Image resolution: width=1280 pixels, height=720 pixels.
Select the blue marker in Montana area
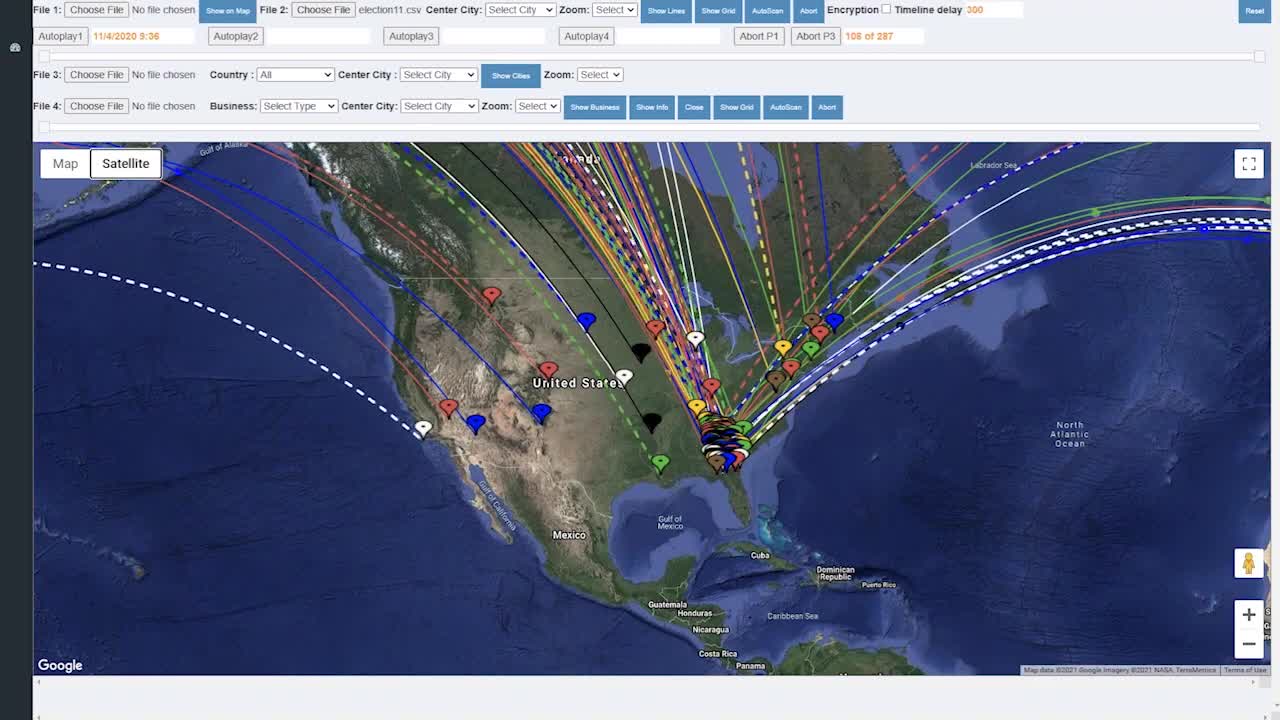(x=586, y=321)
